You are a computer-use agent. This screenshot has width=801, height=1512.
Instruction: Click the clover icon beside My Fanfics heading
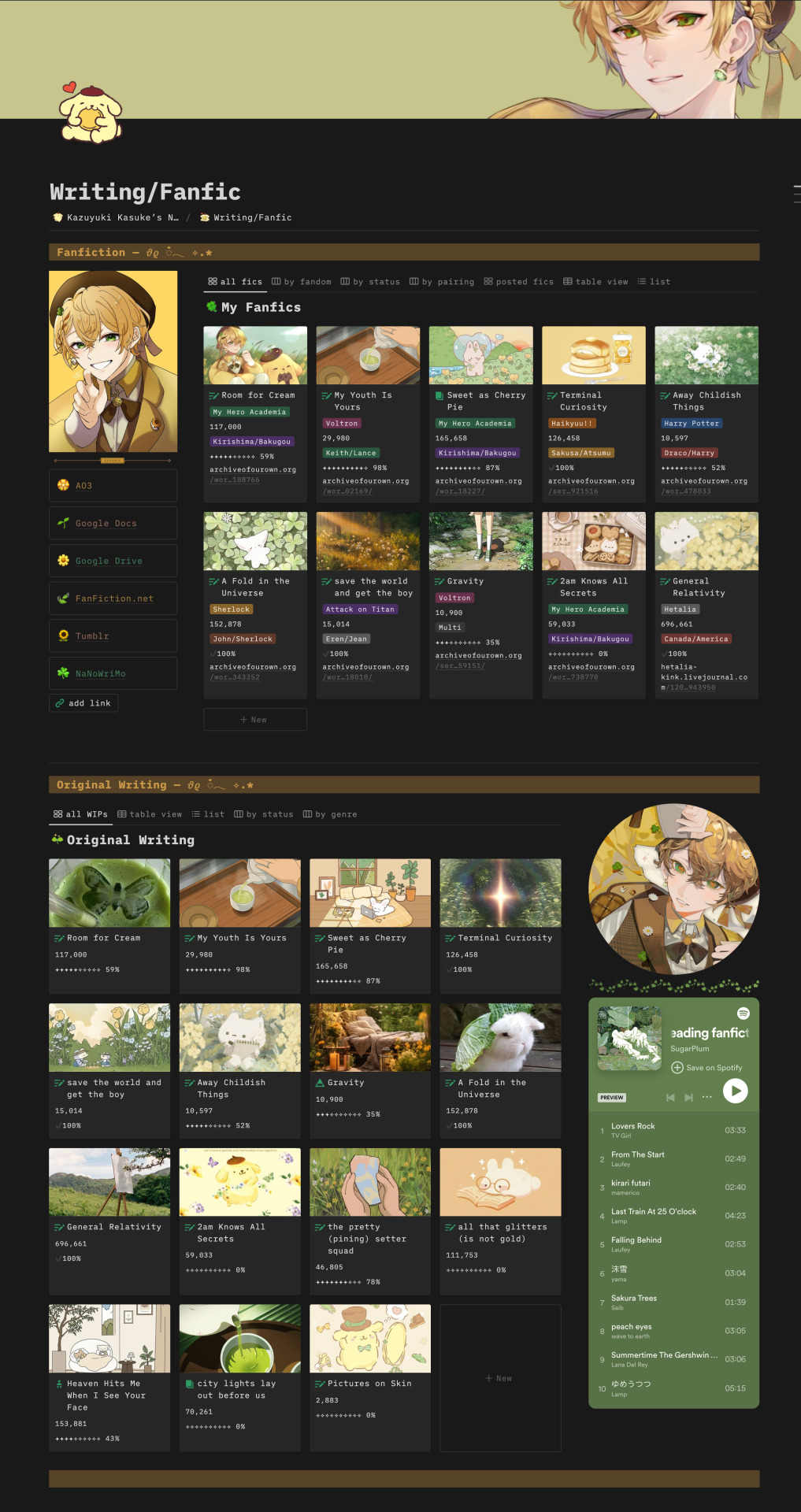click(211, 307)
